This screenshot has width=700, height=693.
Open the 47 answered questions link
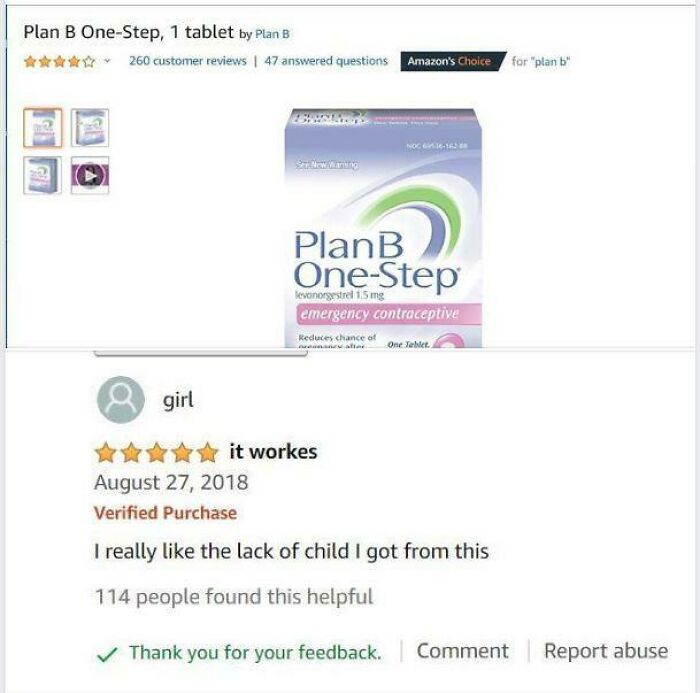pos(326,61)
